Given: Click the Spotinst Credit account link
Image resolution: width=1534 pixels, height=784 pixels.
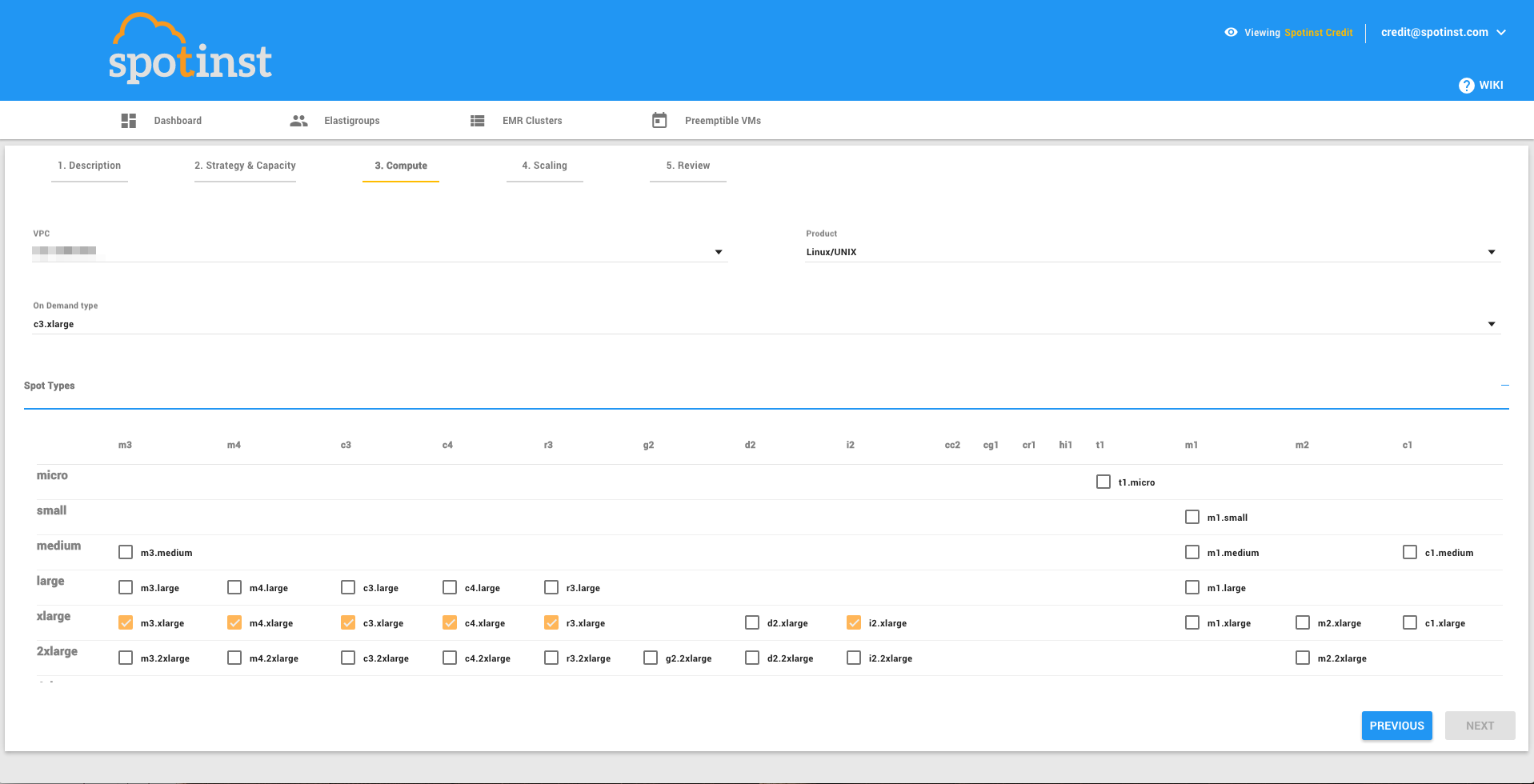Looking at the screenshot, I should tap(1318, 33).
